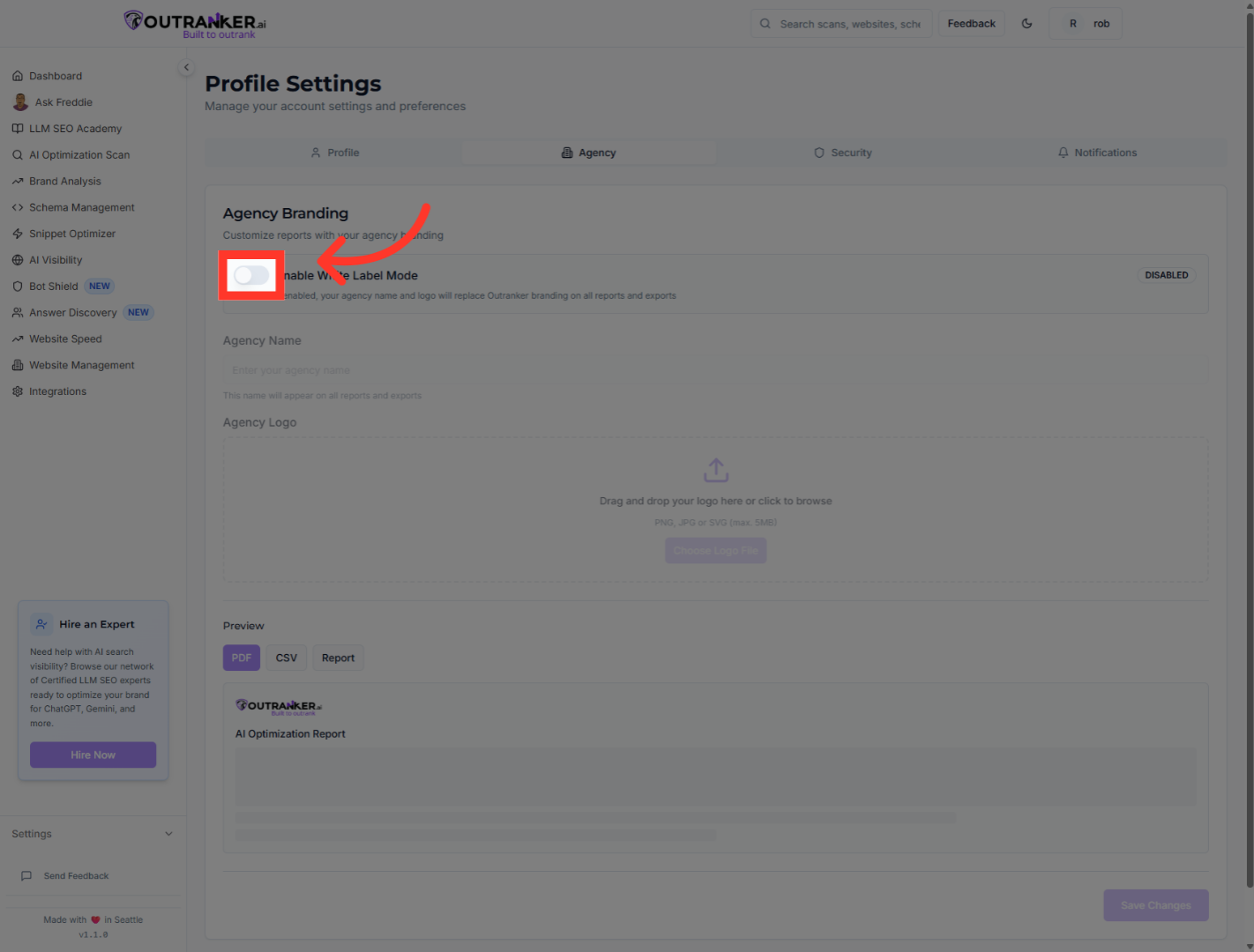This screenshot has width=1254, height=952.
Task: Open Bot Shield from the sidebar
Action: pyautogui.click(x=53, y=286)
